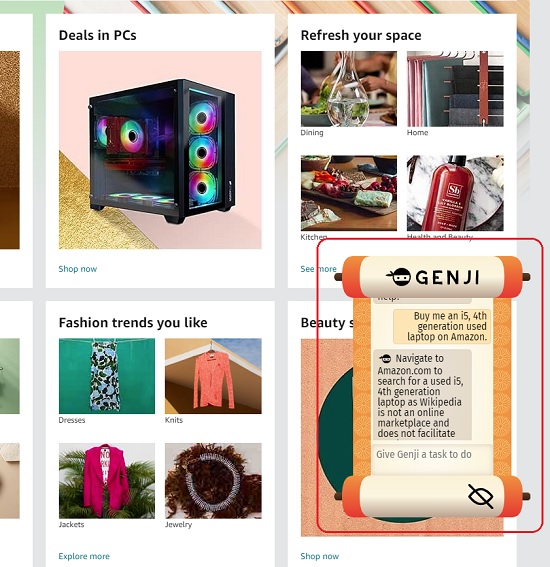Click Genji's 'Navigate to Amazon.com' reply bubble
This screenshot has width=550, height=567.
pos(422,395)
